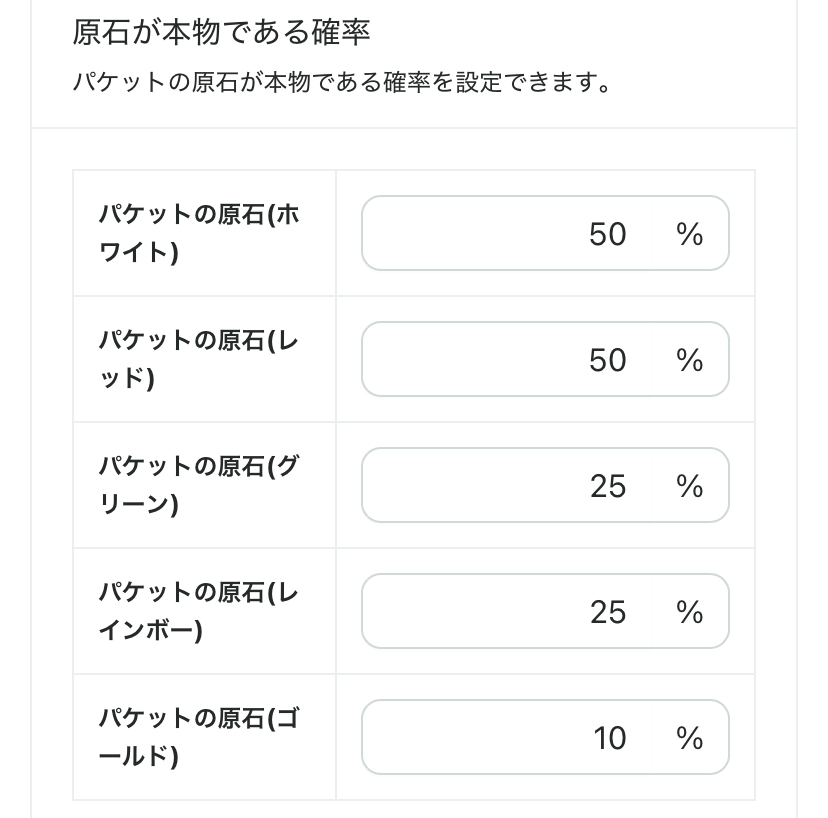This screenshot has width=828, height=818.
Task: Click the パケットの原石(レッド) row label
Action: click(198, 359)
